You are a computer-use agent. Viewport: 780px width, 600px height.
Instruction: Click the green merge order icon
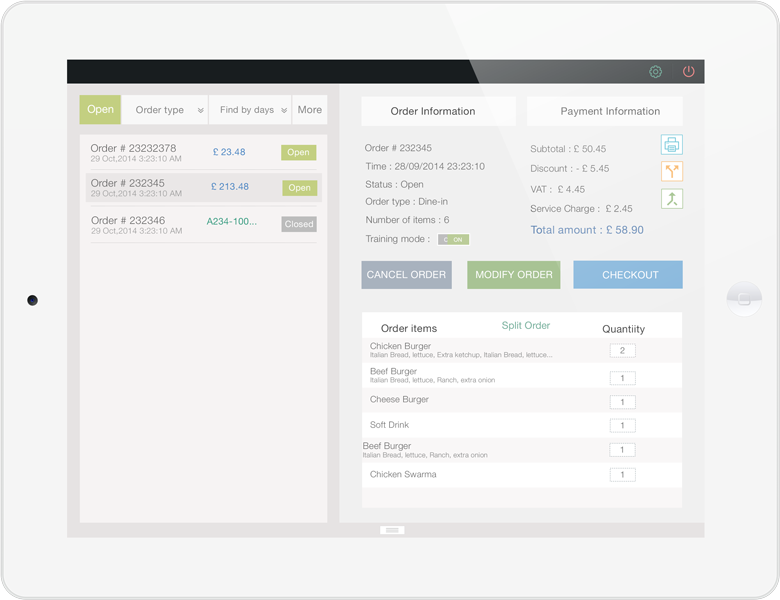(x=672, y=199)
